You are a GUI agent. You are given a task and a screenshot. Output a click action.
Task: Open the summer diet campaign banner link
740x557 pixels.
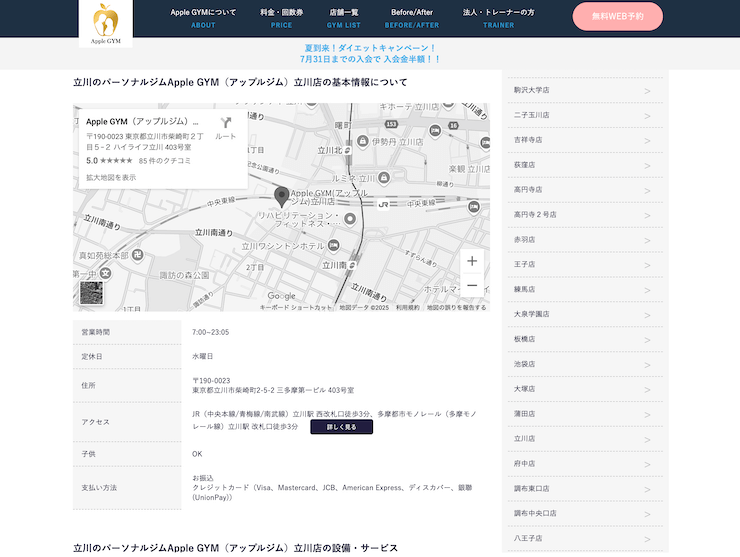370,53
